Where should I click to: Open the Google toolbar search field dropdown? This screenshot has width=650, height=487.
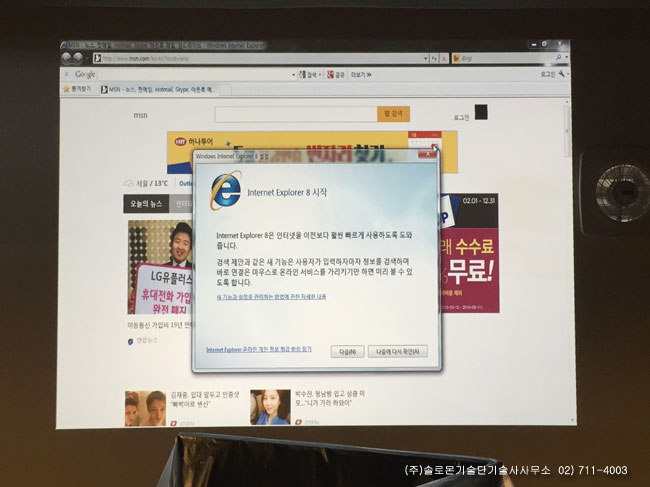point(293,75)
